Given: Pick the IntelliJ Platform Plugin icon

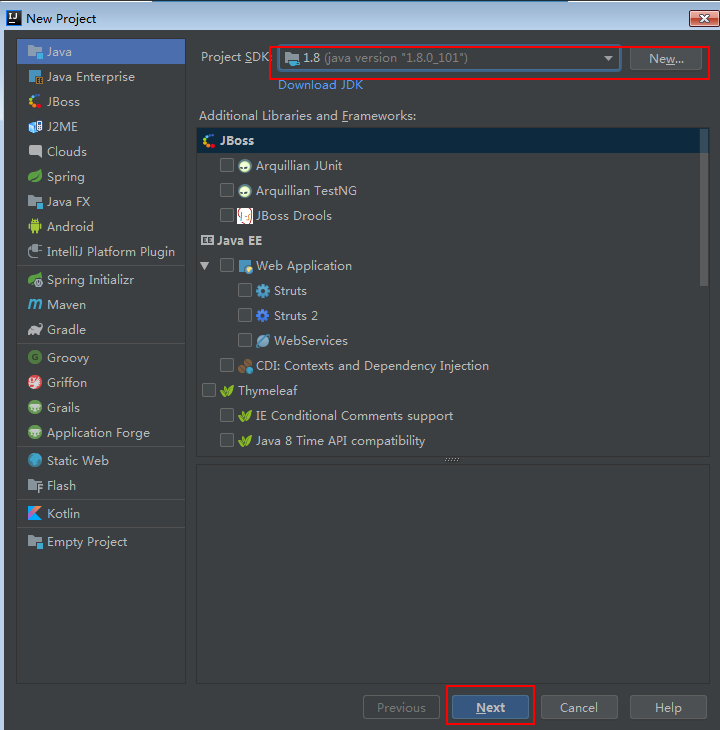Looking at the screenshot, I should [x=35, y=251].
